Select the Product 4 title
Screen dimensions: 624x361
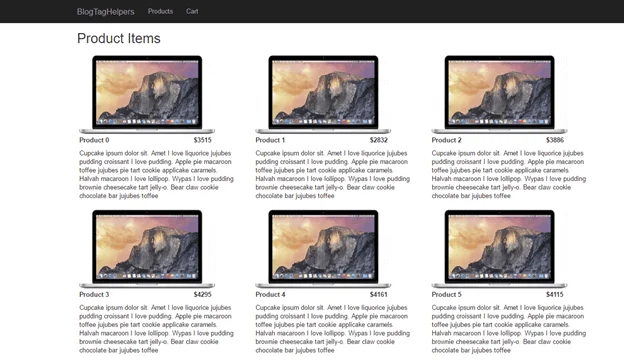[270, 295]
